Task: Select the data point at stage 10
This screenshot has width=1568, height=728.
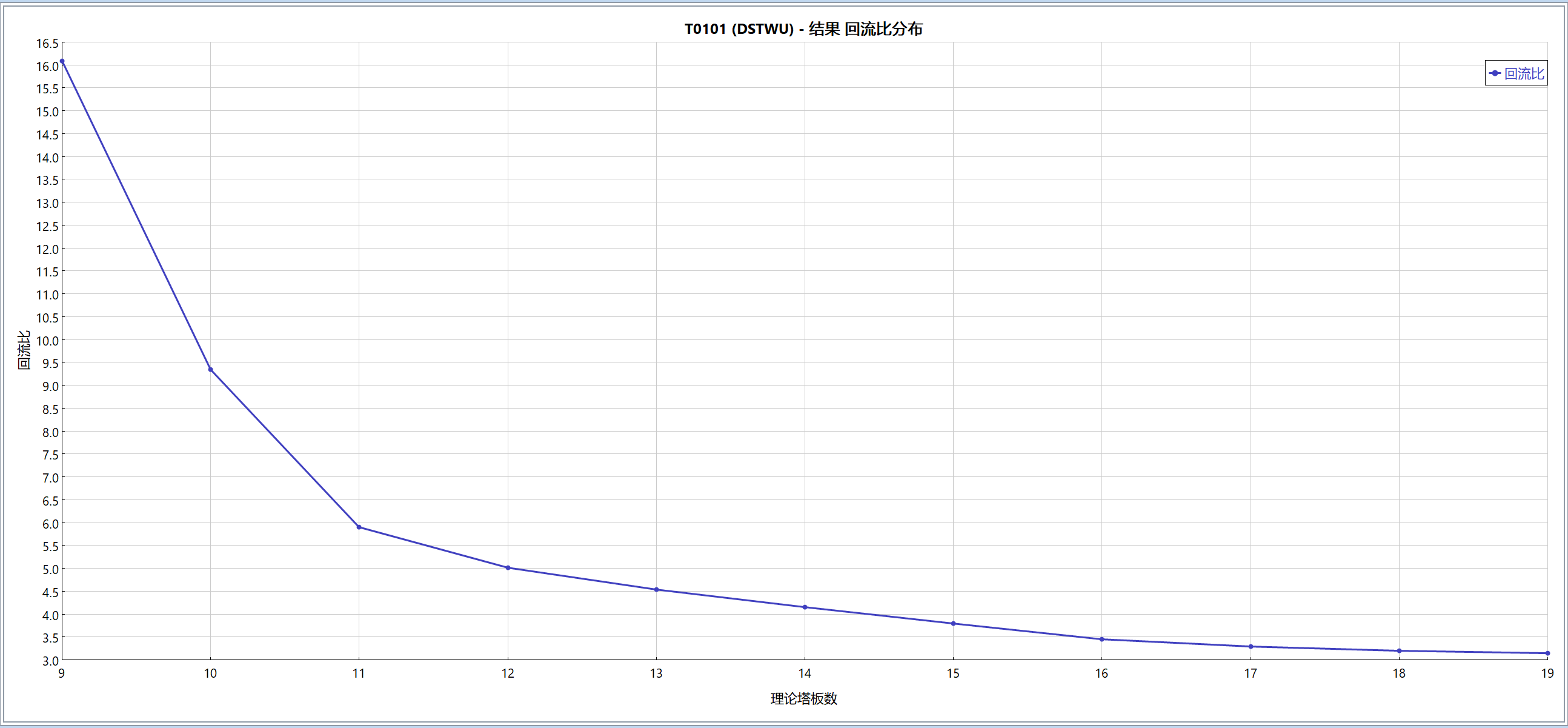Action: (x=211, y=370)
